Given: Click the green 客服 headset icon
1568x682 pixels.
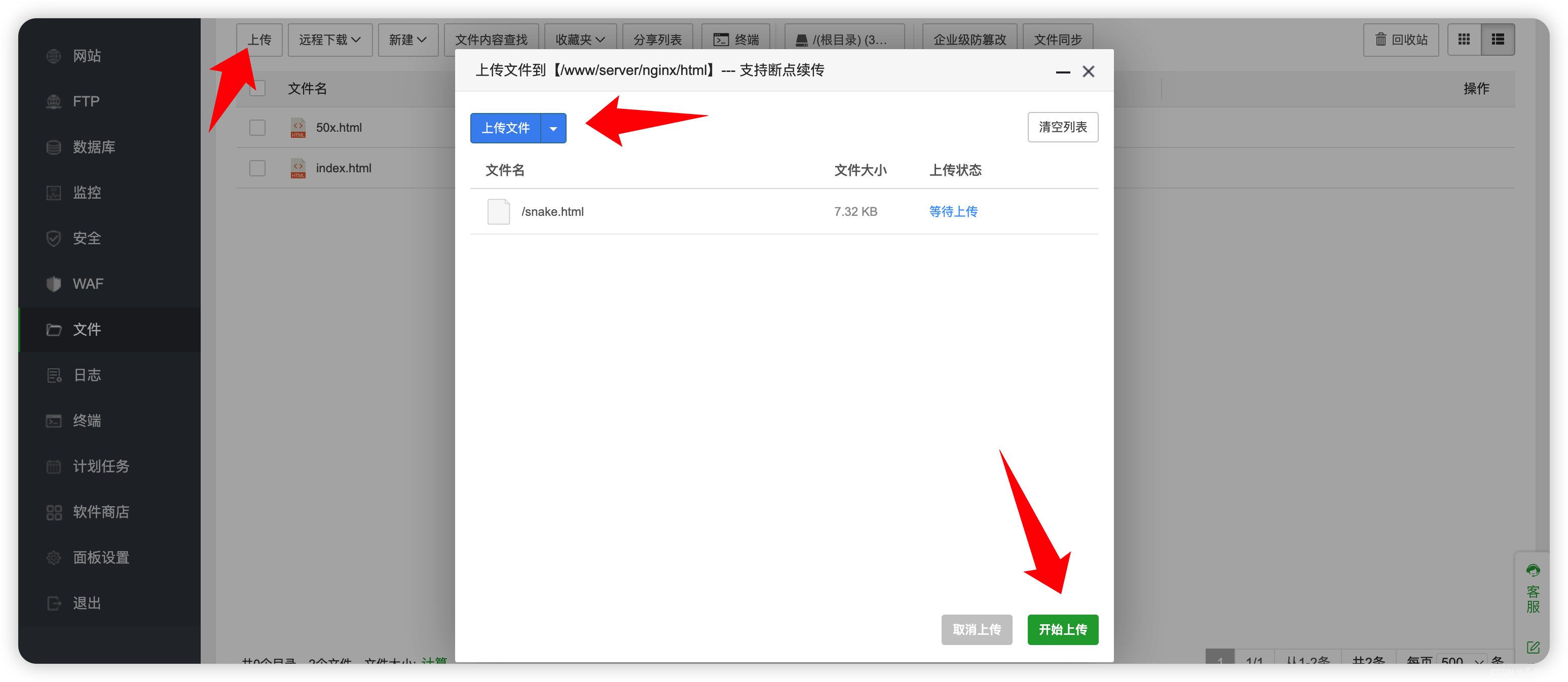Looking at the screenshot, I should coord(1533,570).
